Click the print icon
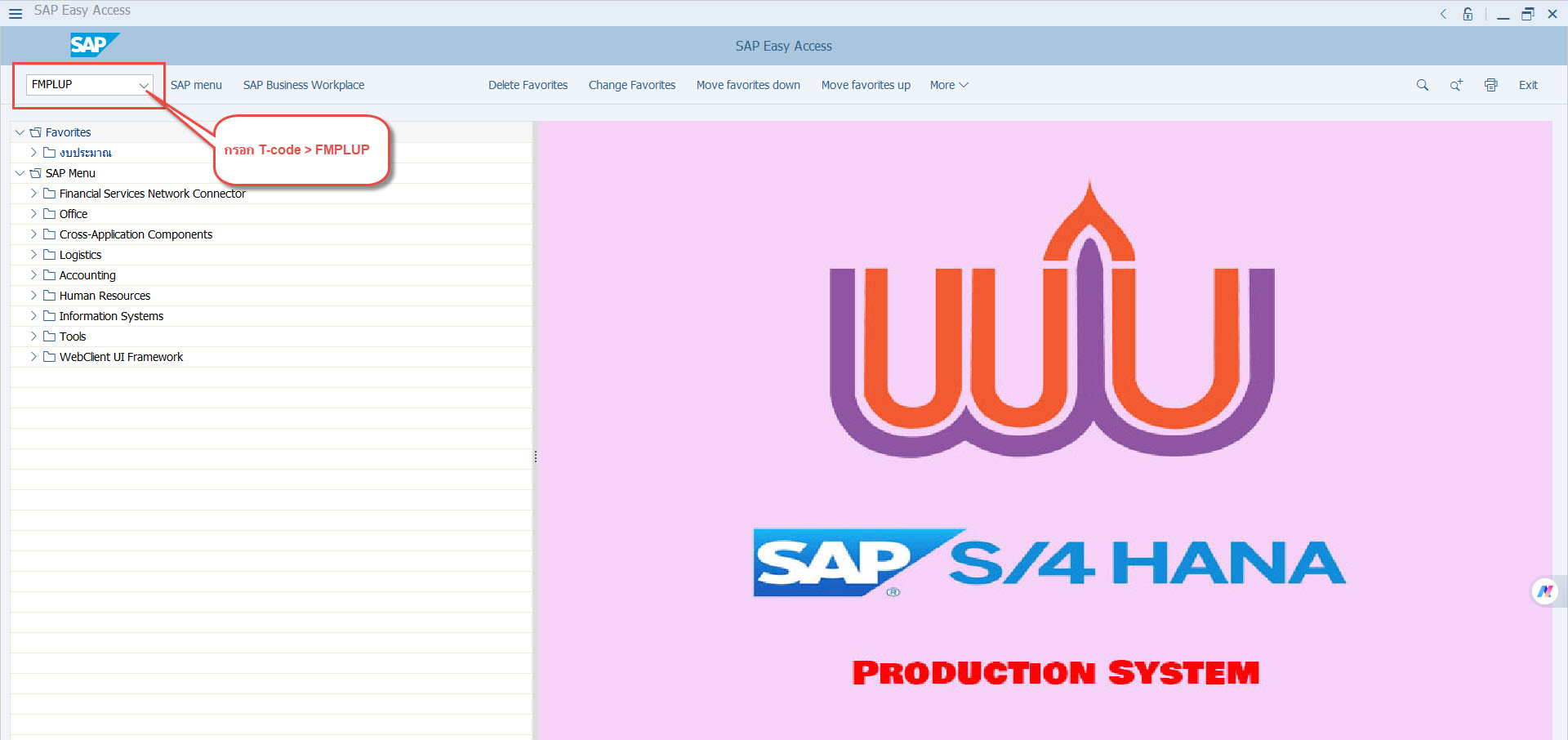 tap(1491, 85)
